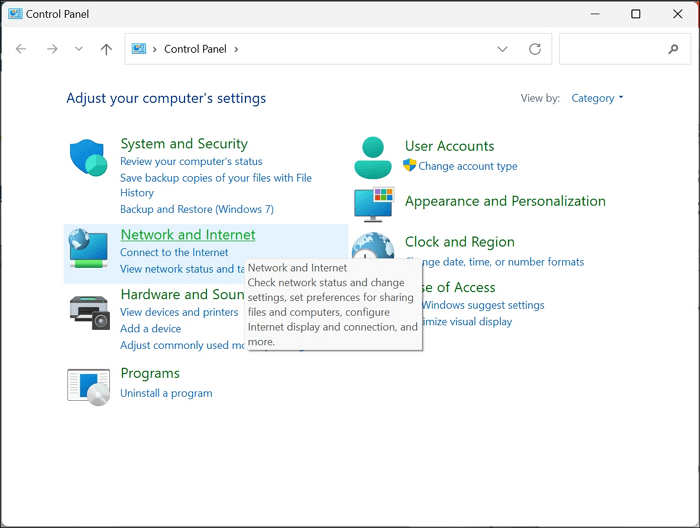Viewport: 700px width, 528px height.
Task: Expand the address bar history dropdown
Action: point(503,49)
